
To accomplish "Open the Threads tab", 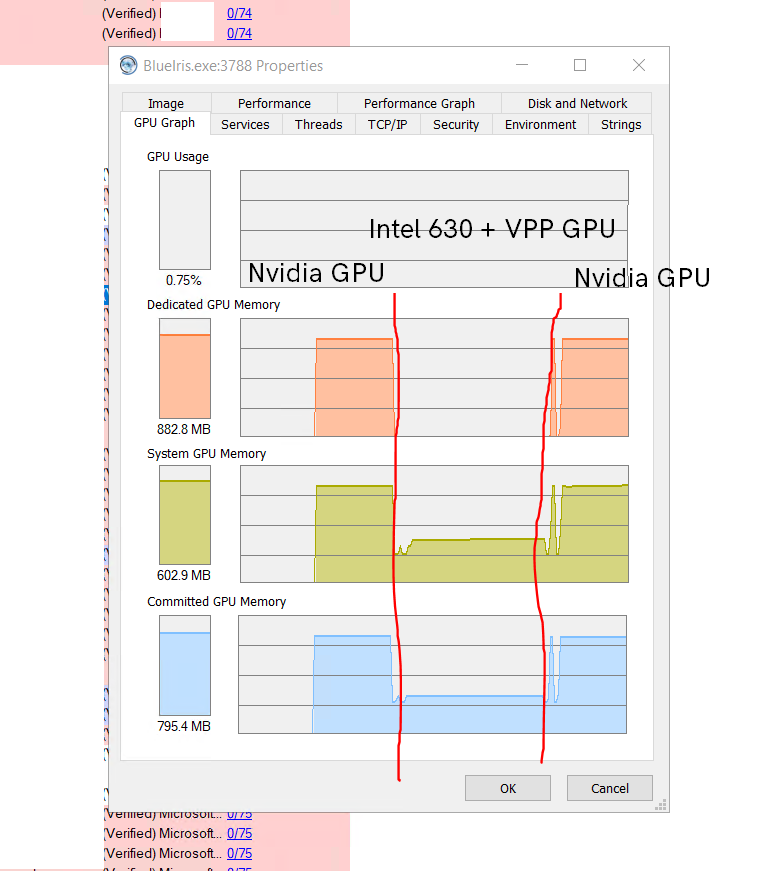I will [318, 124].
